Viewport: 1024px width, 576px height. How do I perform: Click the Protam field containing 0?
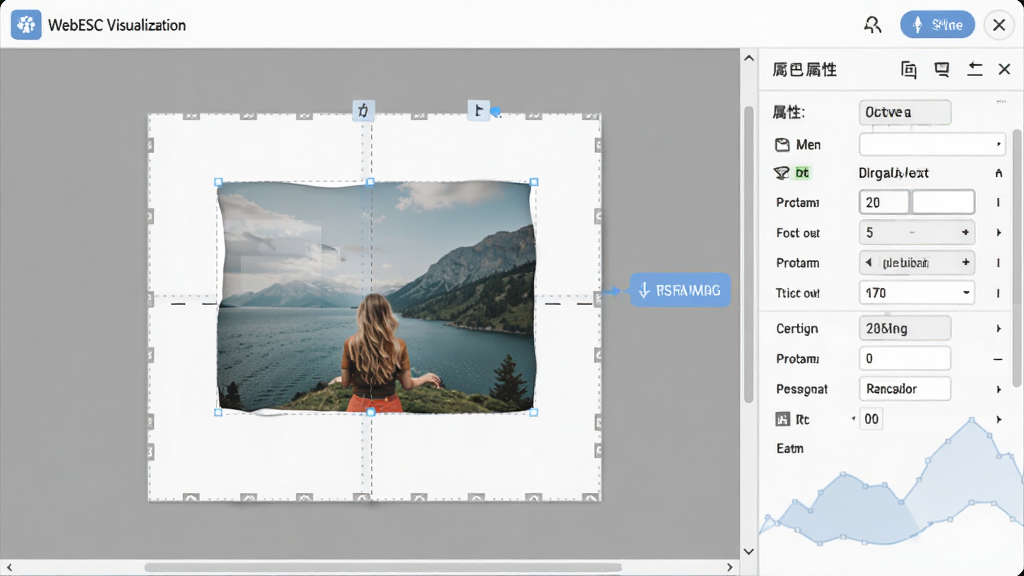(904, 359)
